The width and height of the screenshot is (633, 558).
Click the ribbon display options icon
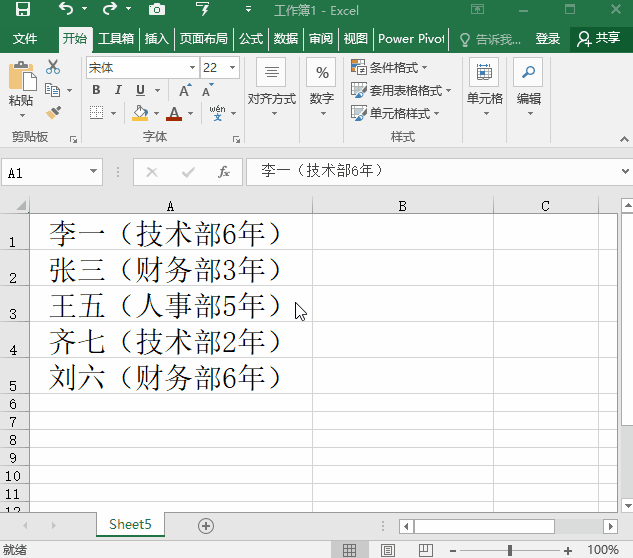pos(478,9)
